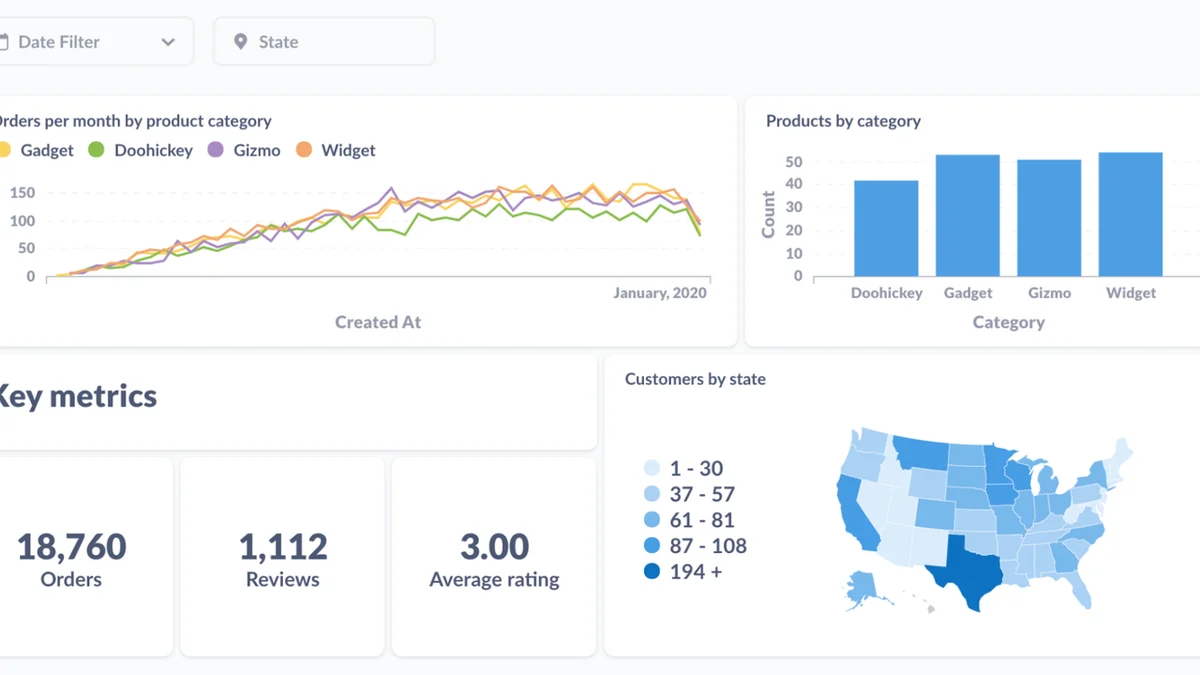Viewport: 1200px width, 675px height.
Task: Click the Gadget bar in bar chart
Action: (x=968, y=215)
